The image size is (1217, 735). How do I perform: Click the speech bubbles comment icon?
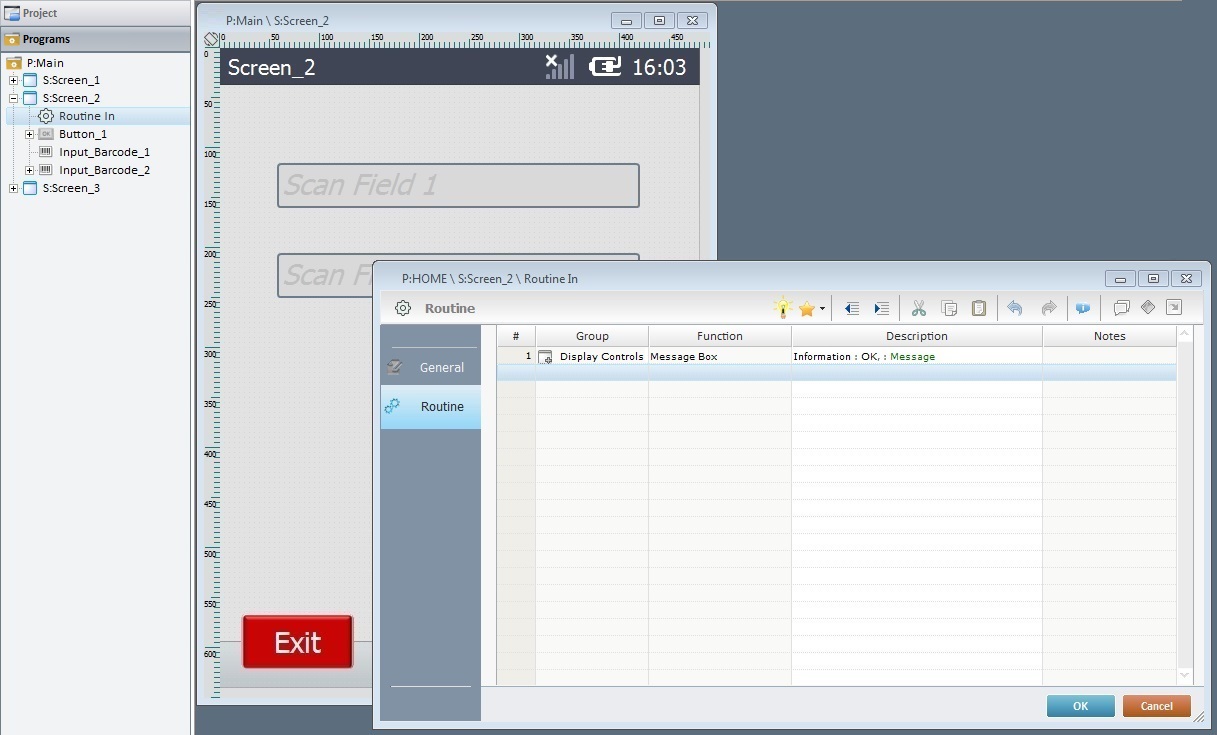click(1121, 308)
